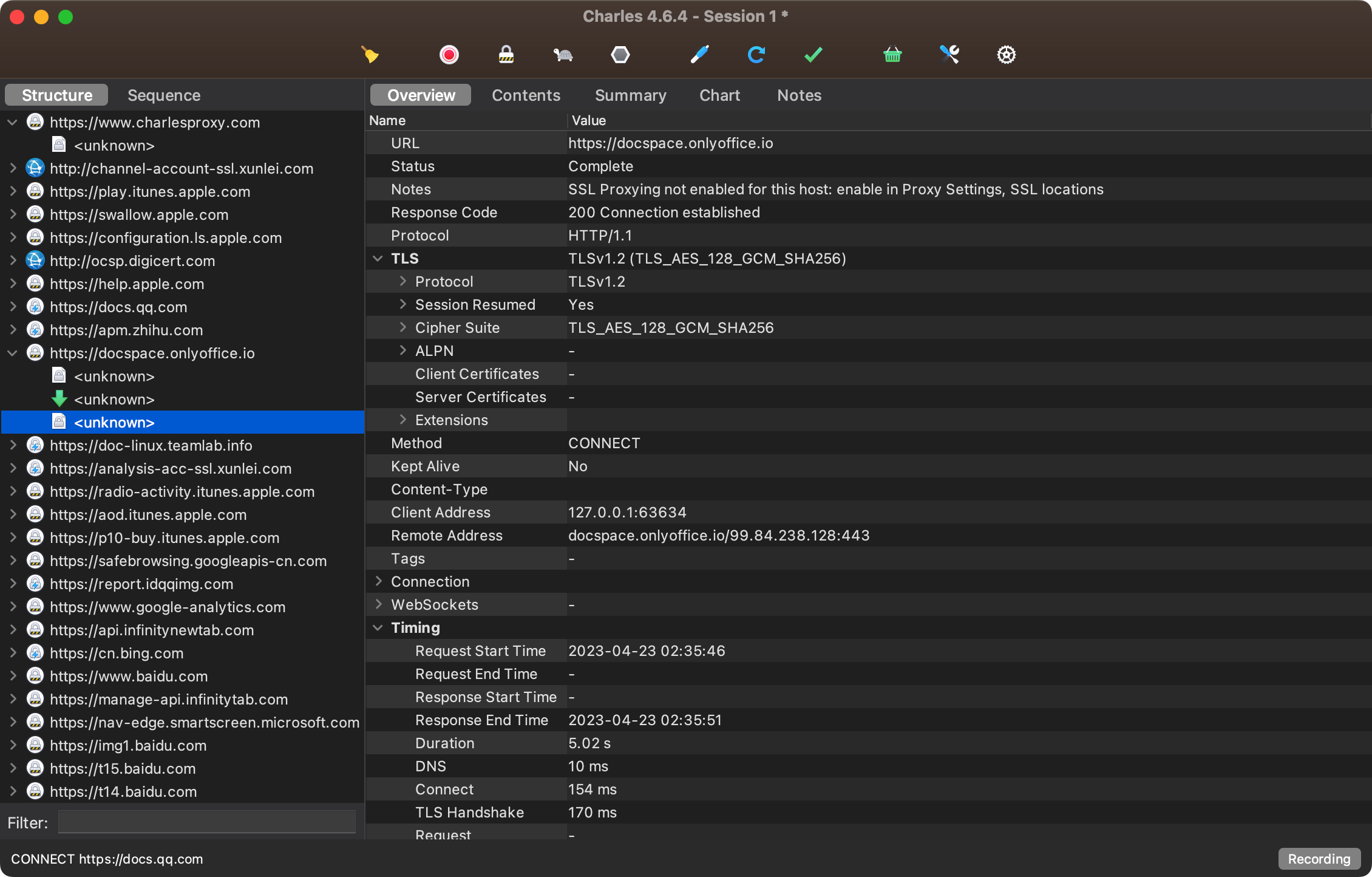Switch to the Sequence view tab
The height and width of the screenshot is (877, 1372).
pyautogui.click(x=164, y=95)
